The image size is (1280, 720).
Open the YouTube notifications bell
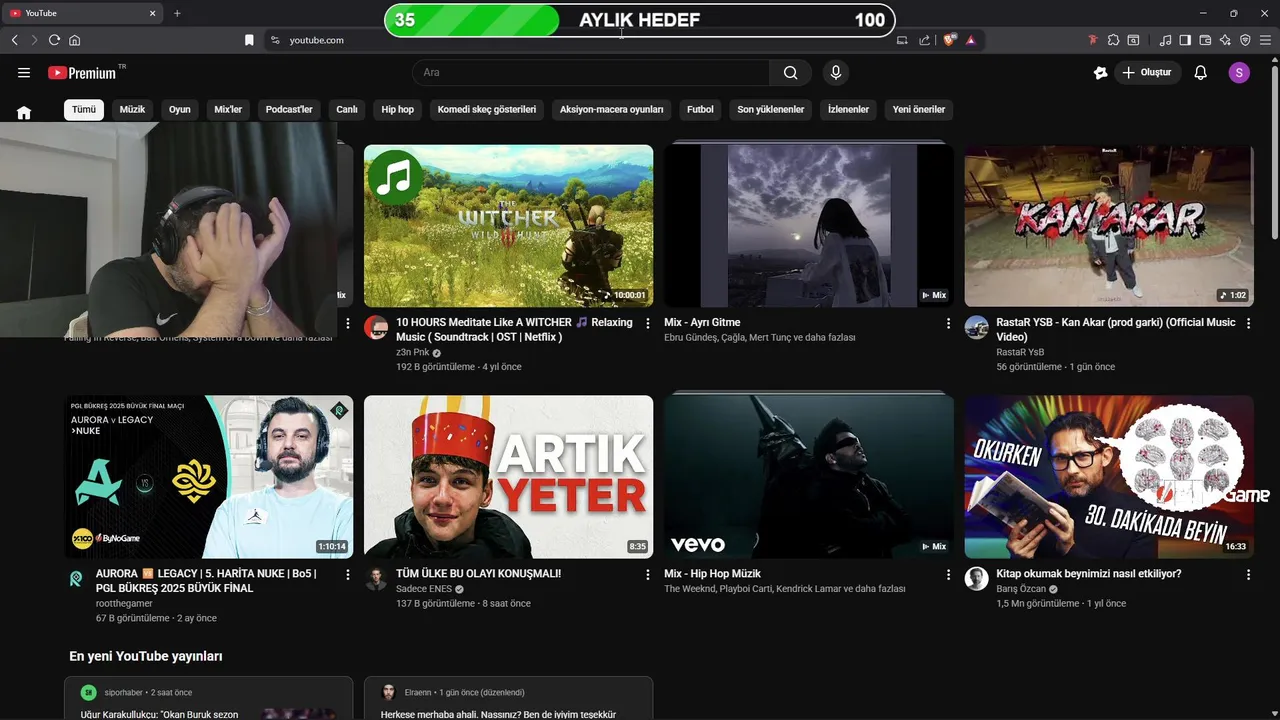(x=1201, y=72)
